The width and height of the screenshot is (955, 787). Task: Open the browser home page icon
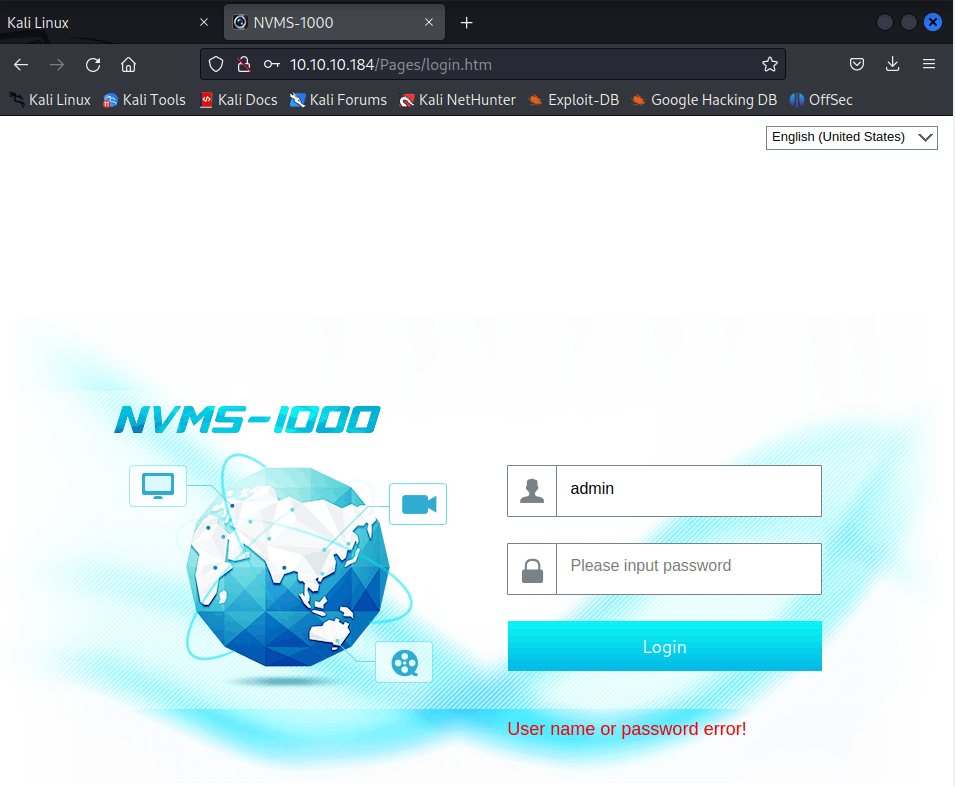(x=129, y=65)
